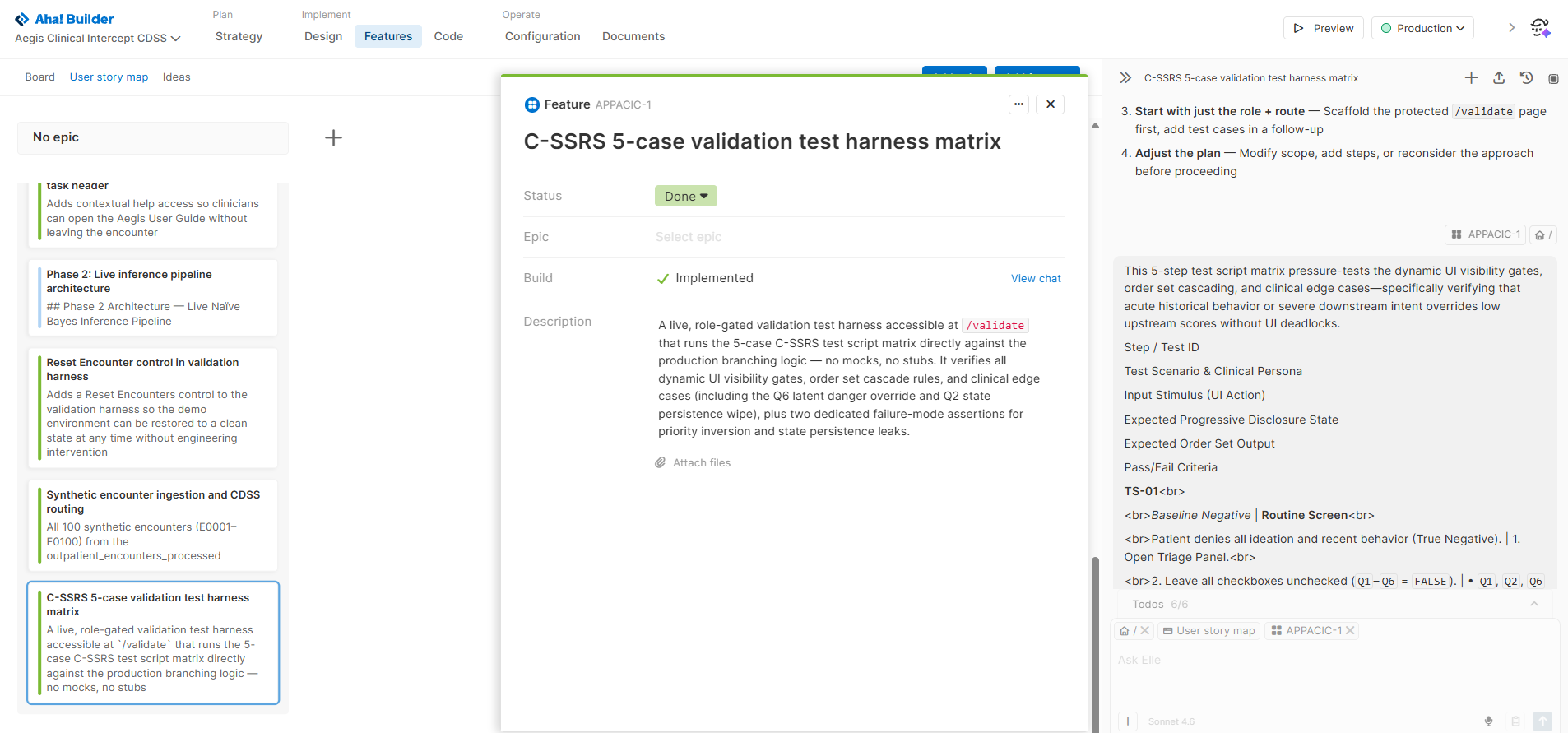Send message with the up-arrow button
Screen dimensions: 1568x733
[x=1542, y=721]
